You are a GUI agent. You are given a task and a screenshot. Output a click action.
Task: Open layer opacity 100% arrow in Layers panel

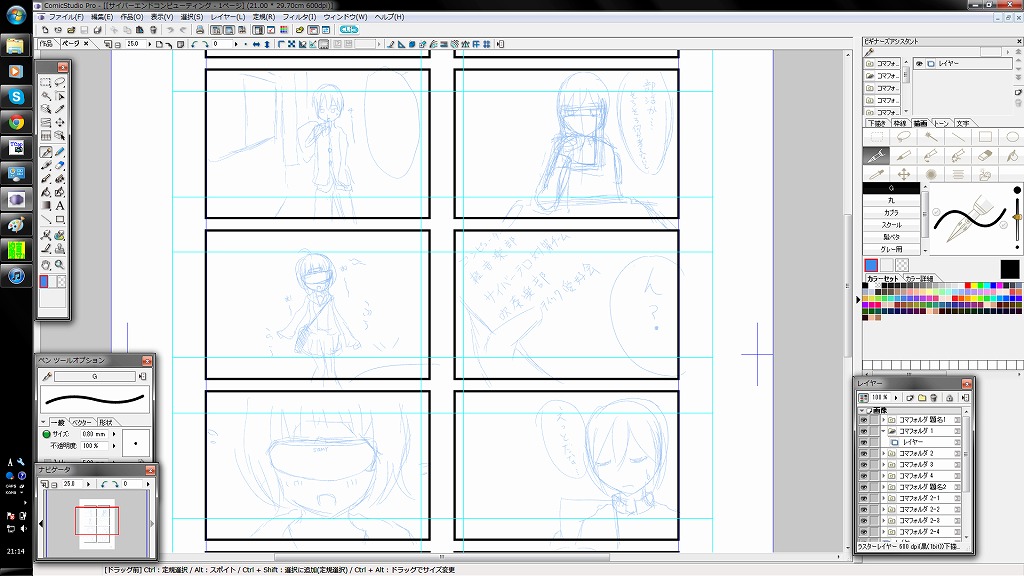[896, 397]
